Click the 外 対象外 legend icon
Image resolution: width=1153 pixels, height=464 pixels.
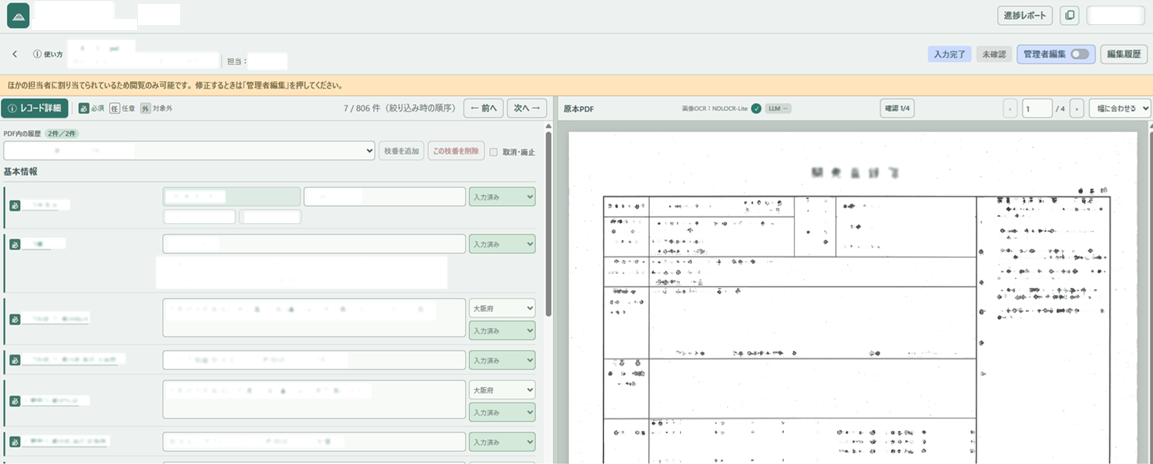(145, 108)
